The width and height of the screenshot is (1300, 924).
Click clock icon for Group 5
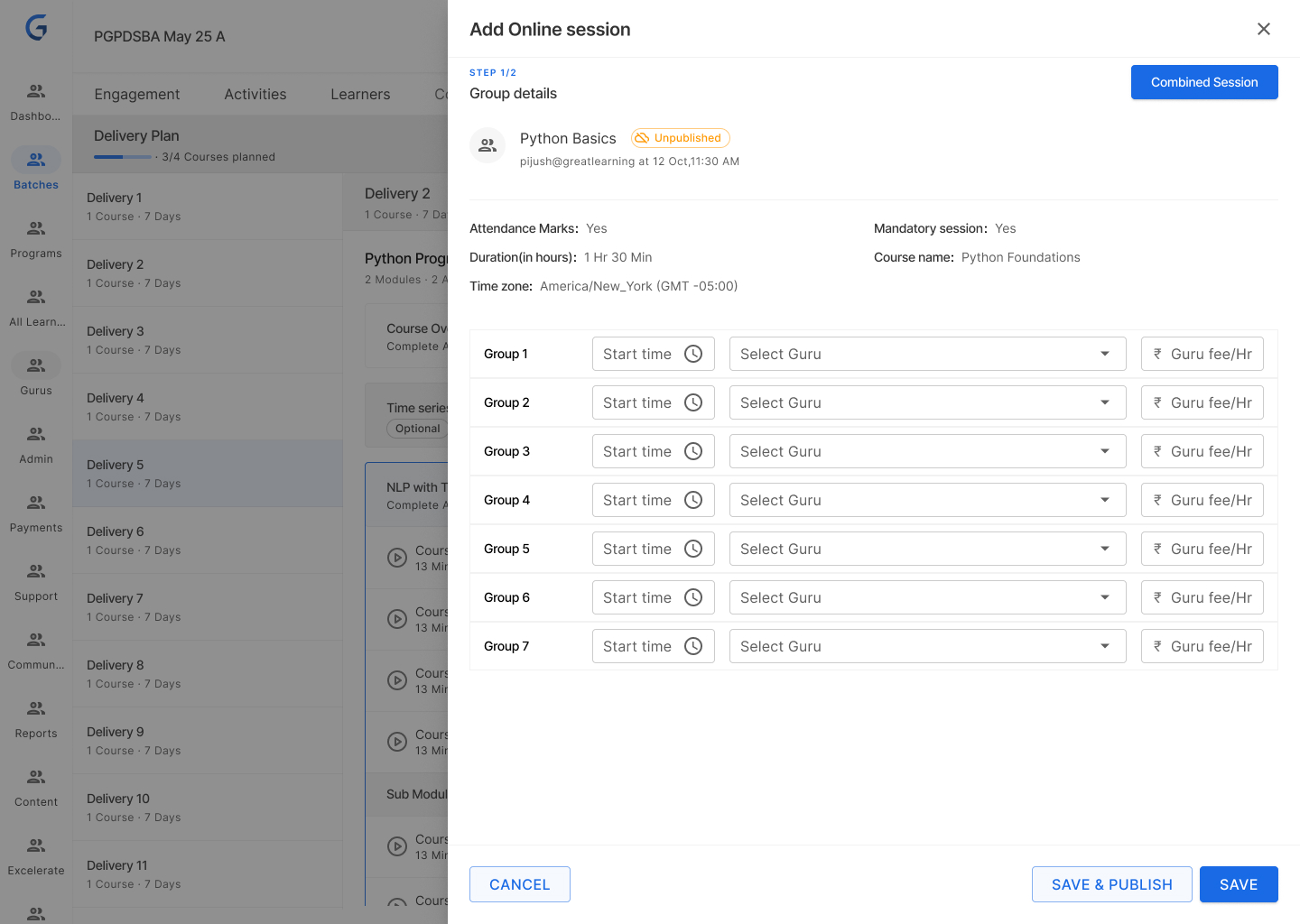pyautogui.click(x=693, y=549)
